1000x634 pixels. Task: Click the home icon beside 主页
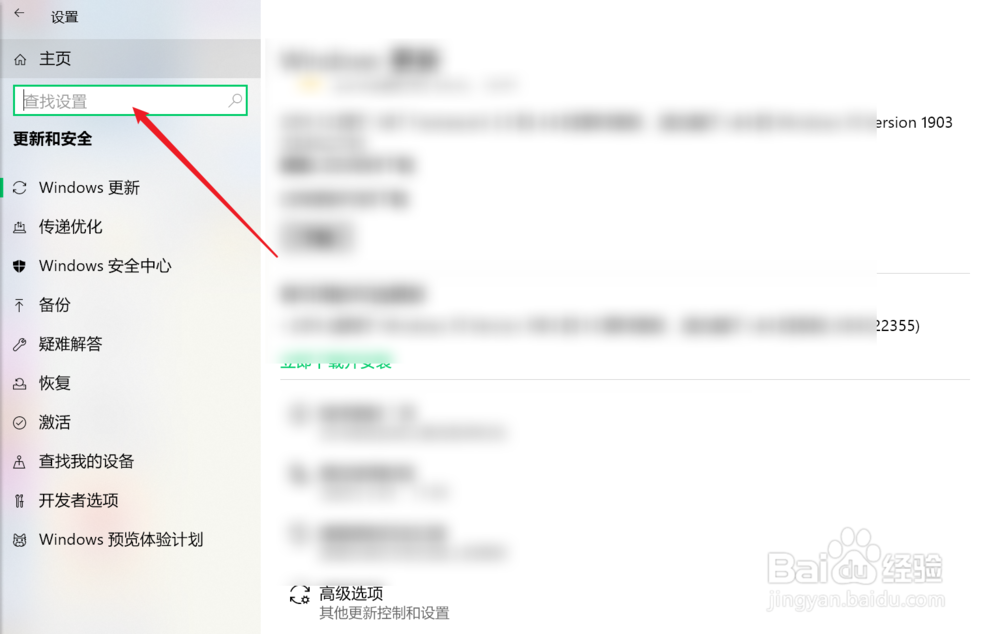[x=20, y=59]
